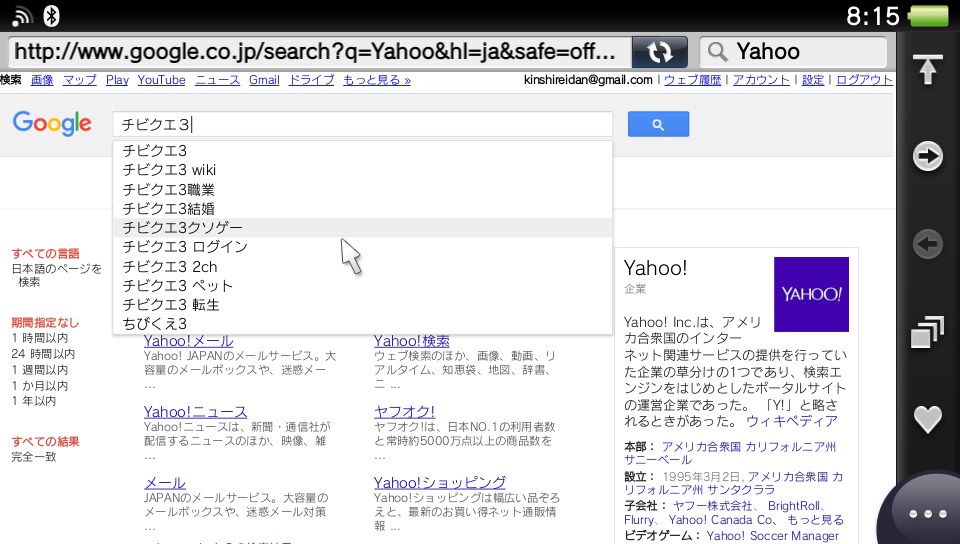Open bookmarks with the heart icon
The width and height of the screenshot is (960, 544).
[928, 420]
